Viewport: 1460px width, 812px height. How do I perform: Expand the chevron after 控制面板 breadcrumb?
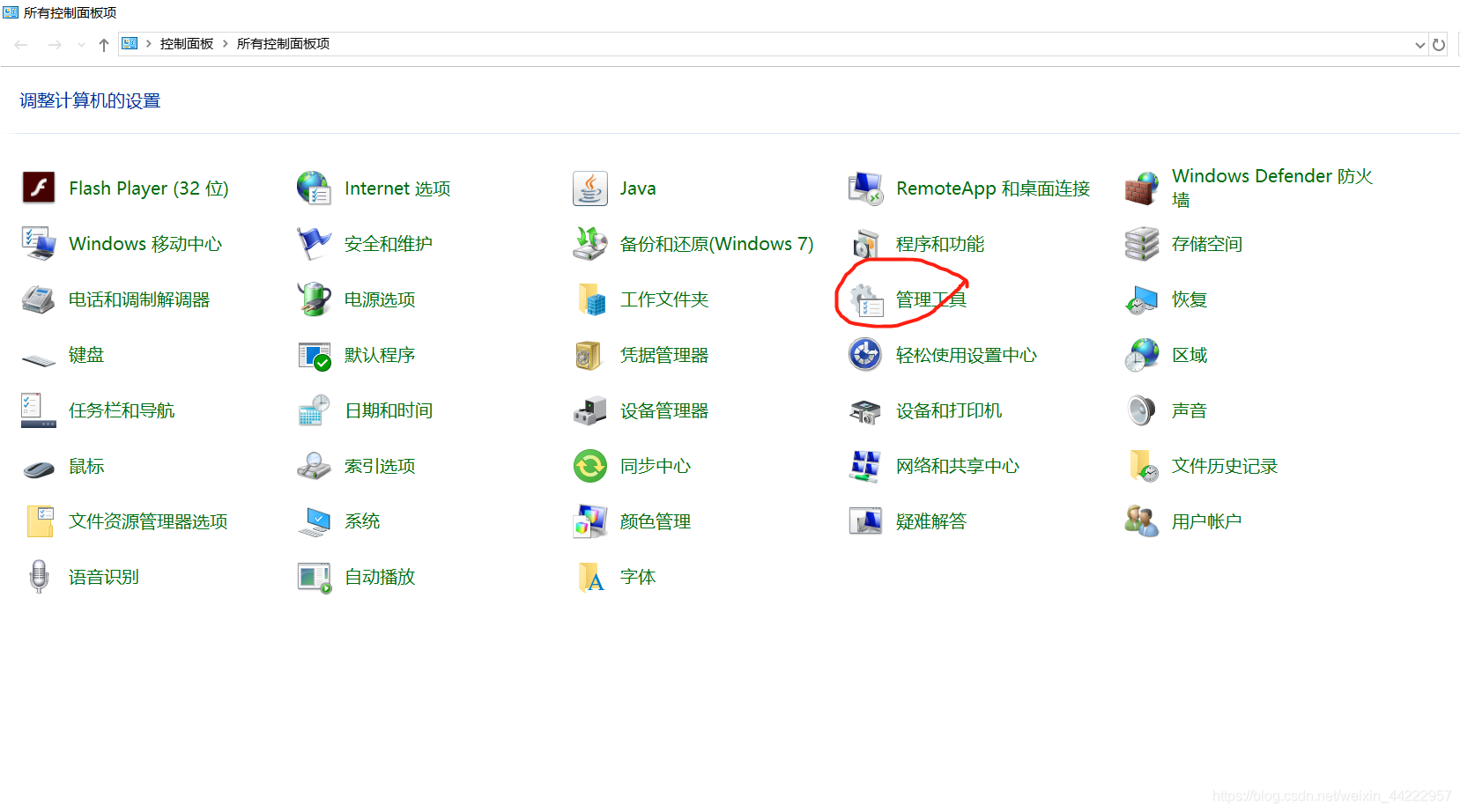[226, 44]
